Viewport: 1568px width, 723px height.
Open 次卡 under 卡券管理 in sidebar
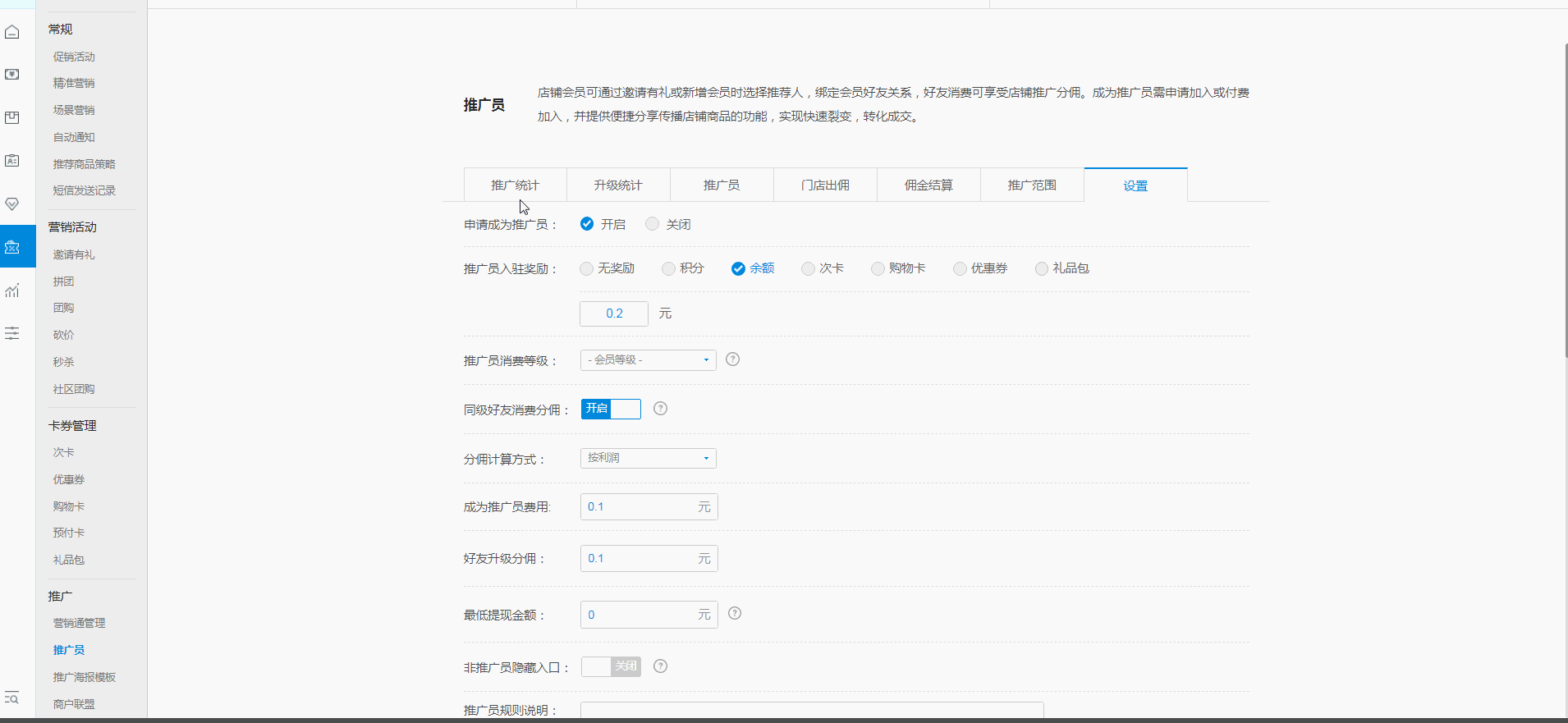(63, 452)
